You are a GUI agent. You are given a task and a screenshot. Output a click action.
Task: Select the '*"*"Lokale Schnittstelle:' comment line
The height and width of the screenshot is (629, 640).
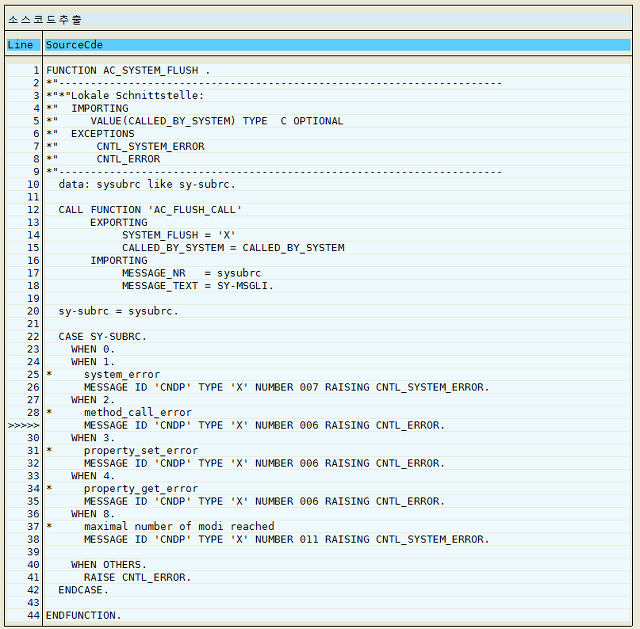pos(125,96)
